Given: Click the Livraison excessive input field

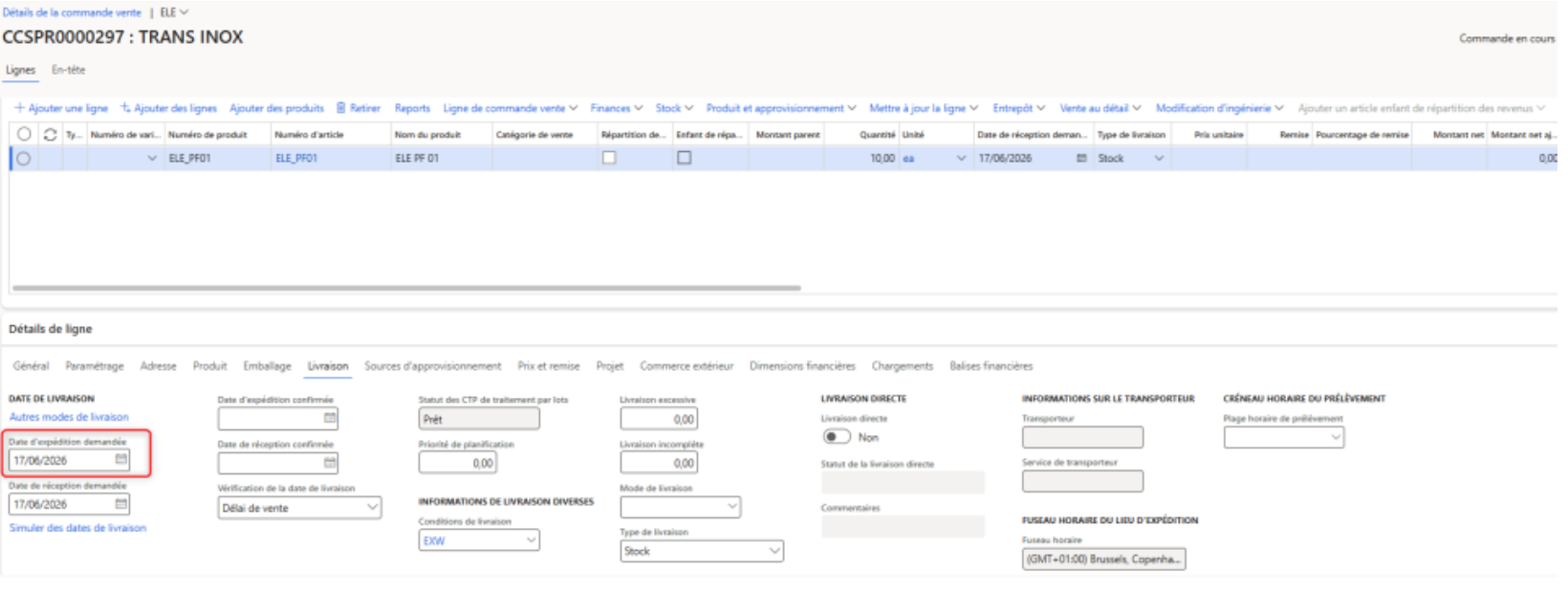Looking at the screenshot, I should (x=659, y=419).
